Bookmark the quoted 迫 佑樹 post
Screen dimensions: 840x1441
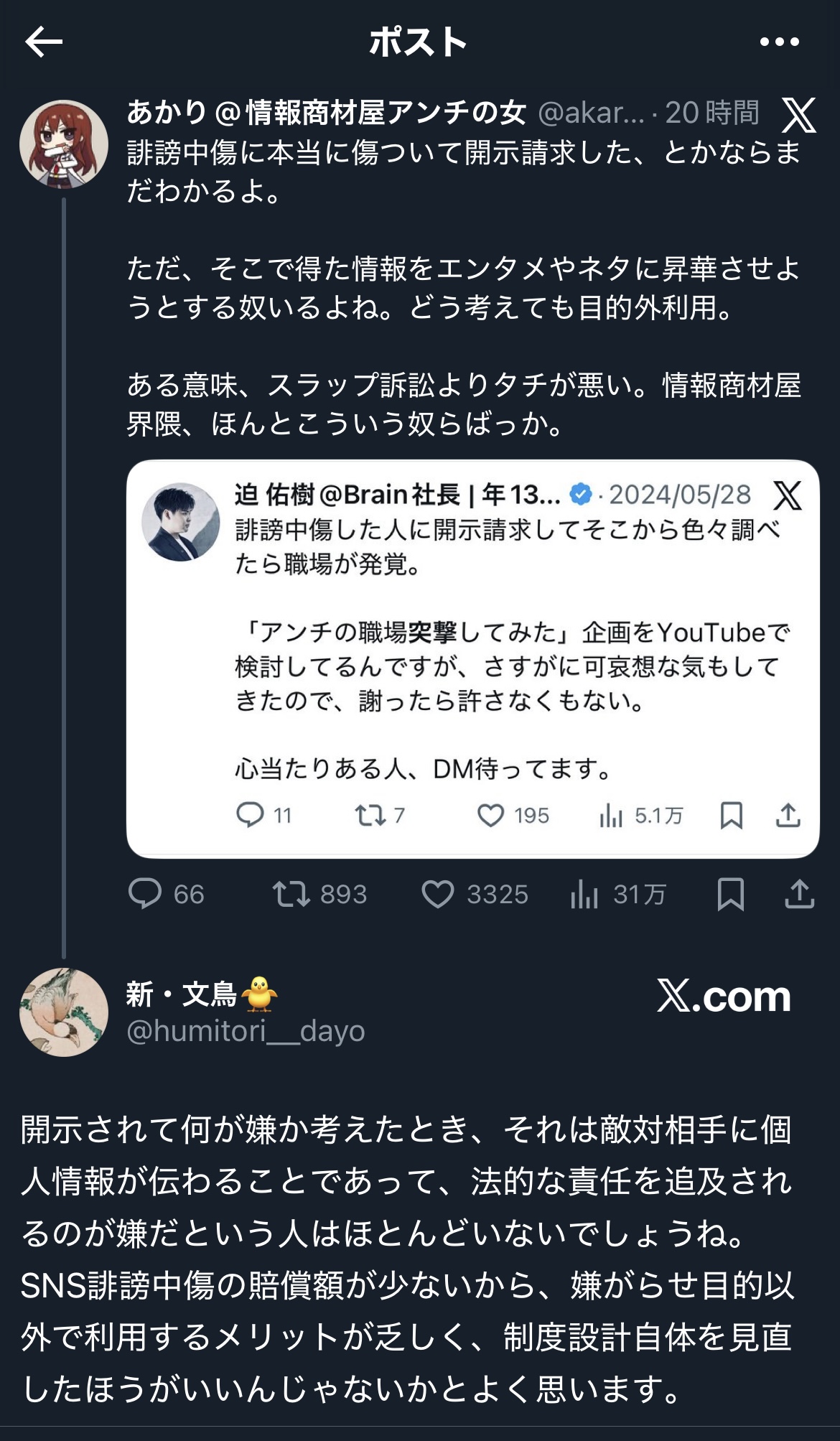coord(731,815)
